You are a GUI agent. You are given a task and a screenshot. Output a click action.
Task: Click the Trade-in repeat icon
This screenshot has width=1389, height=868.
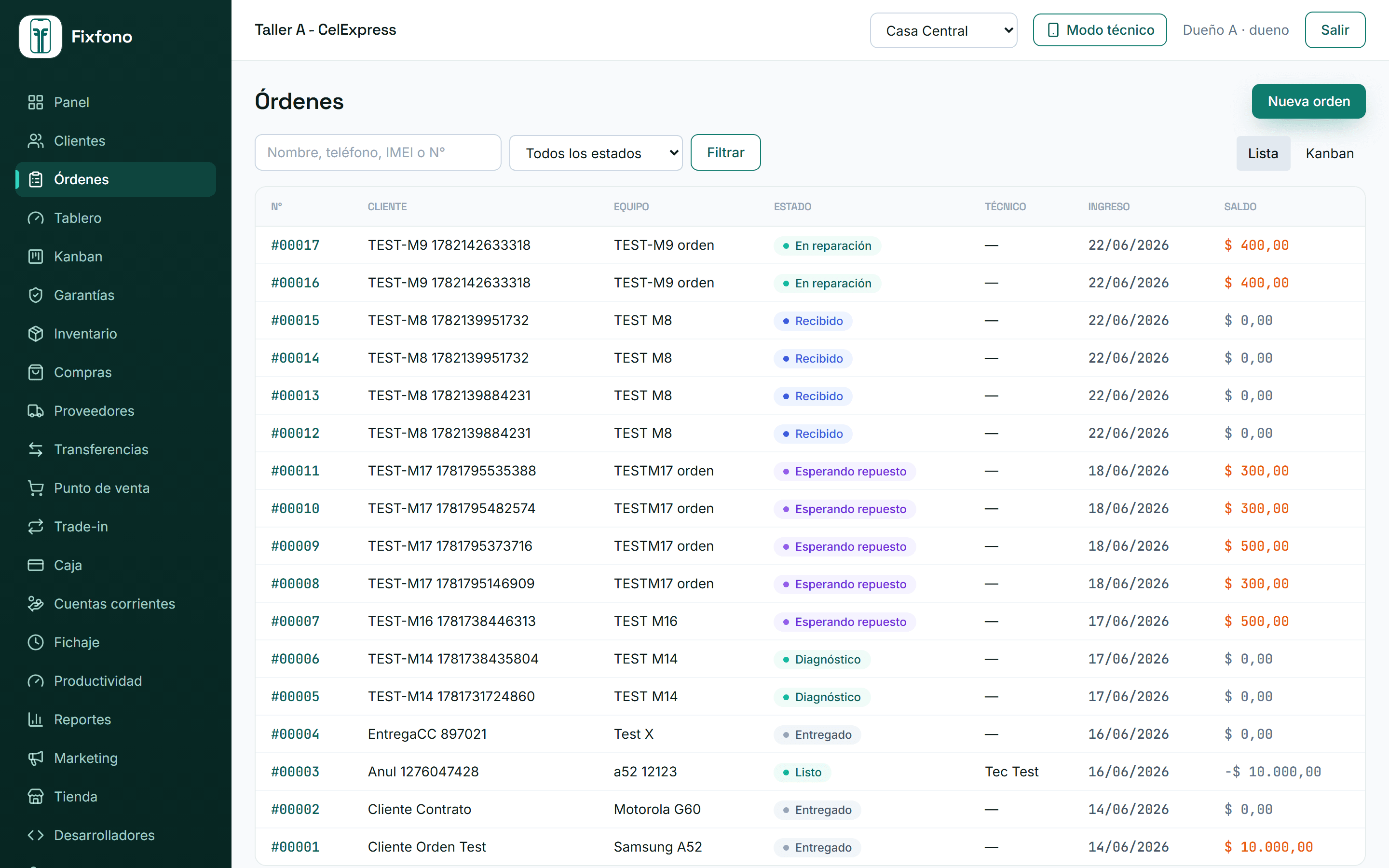click(x=36, y=527)
